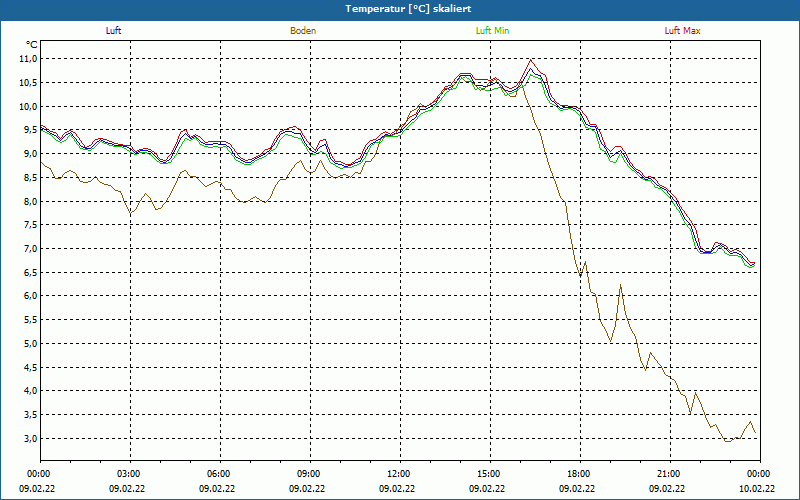The width and height of the screenshot is (800, 500).
Task: Click the °C unit label on axis
Action: coord(32,45)
